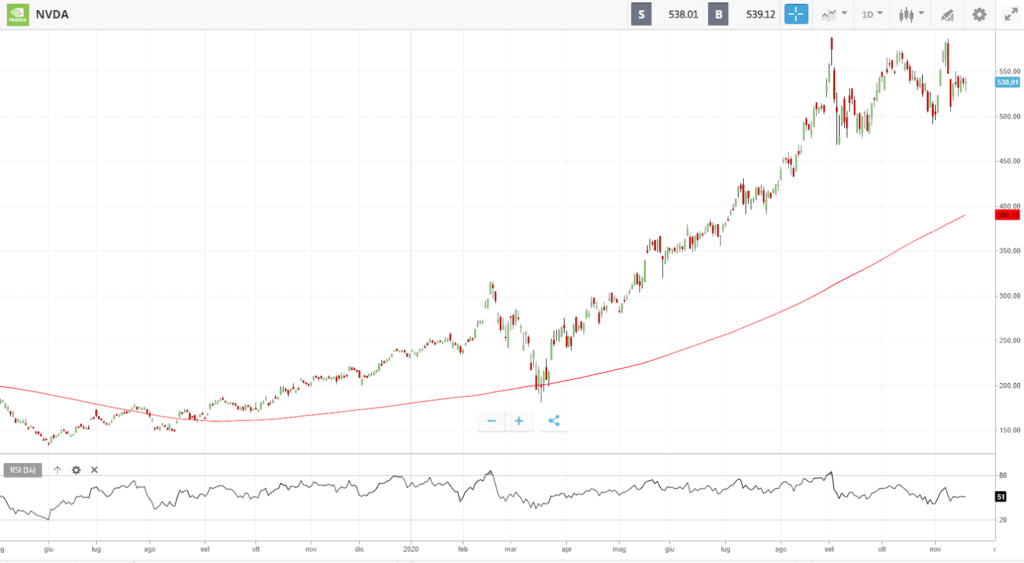The width and height of the screenshot is (1024, 563).
Task: Click the red moving average value tag
Action: tap(1008, 216)
